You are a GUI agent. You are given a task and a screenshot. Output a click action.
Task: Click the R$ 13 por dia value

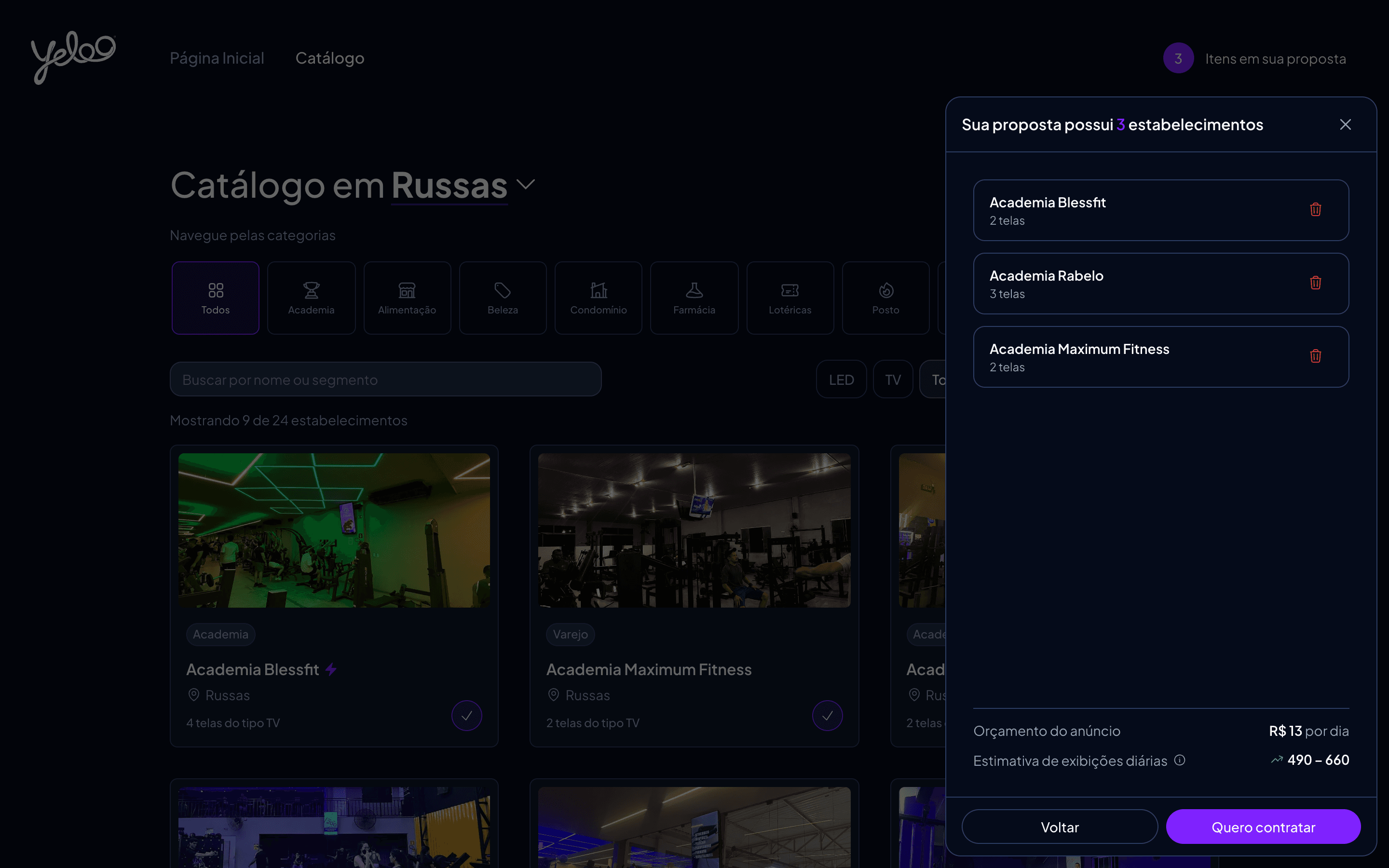point(1308,731)
